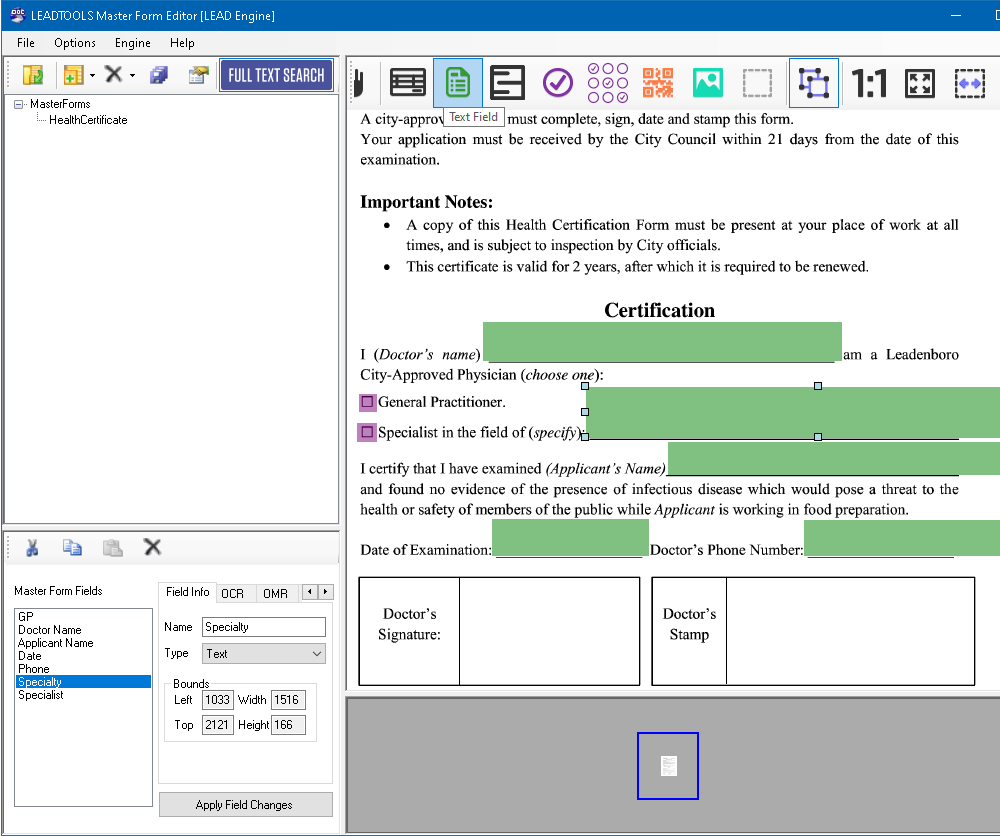Select the Text Field tool

[x=458, y=83]
